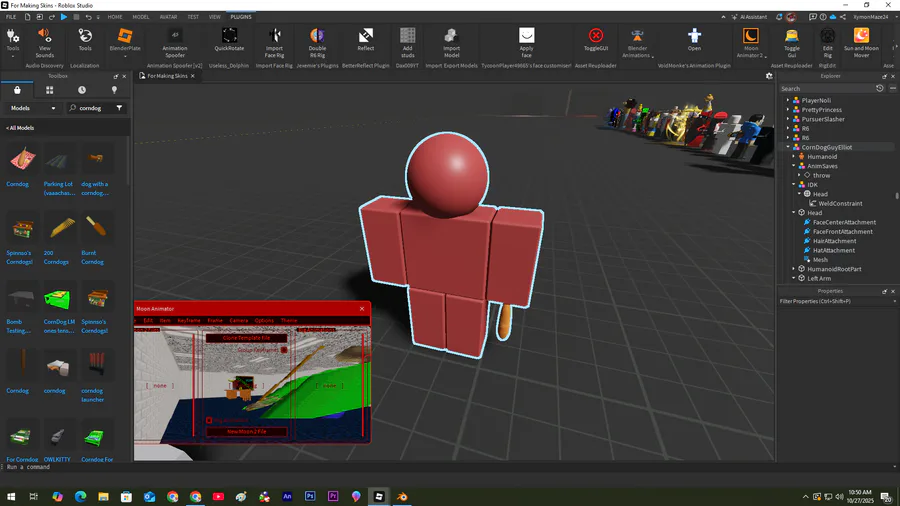900x506 pixels.
Task: Go back to All Models in Toolbox
Action: tap(20, 128)
